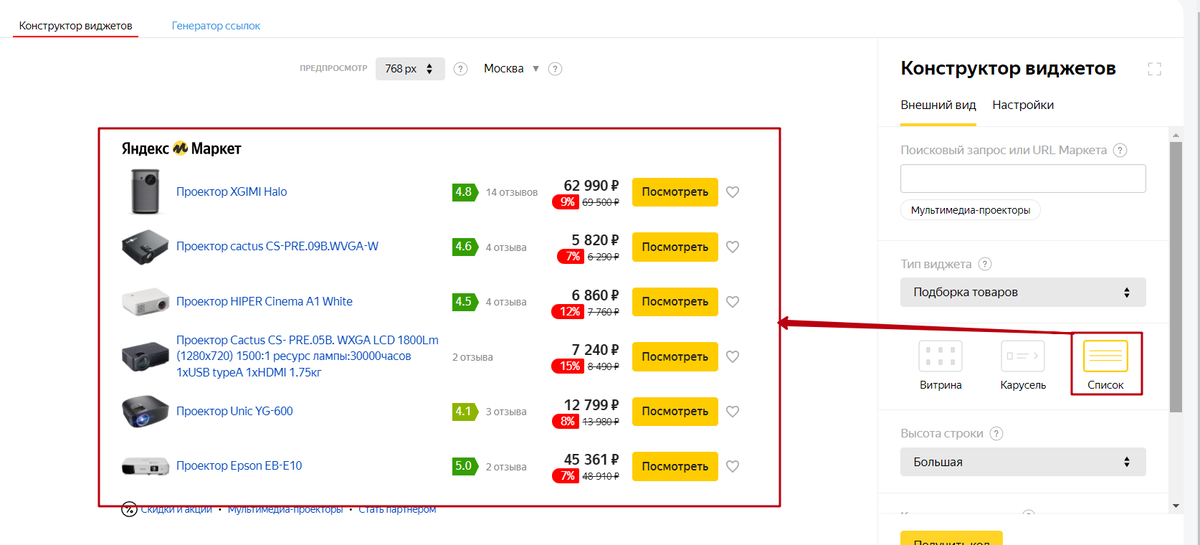Open help icon next to Москва region
Image resolution: width=1200 pixels, height=545 pixels.
coord(555,69)
